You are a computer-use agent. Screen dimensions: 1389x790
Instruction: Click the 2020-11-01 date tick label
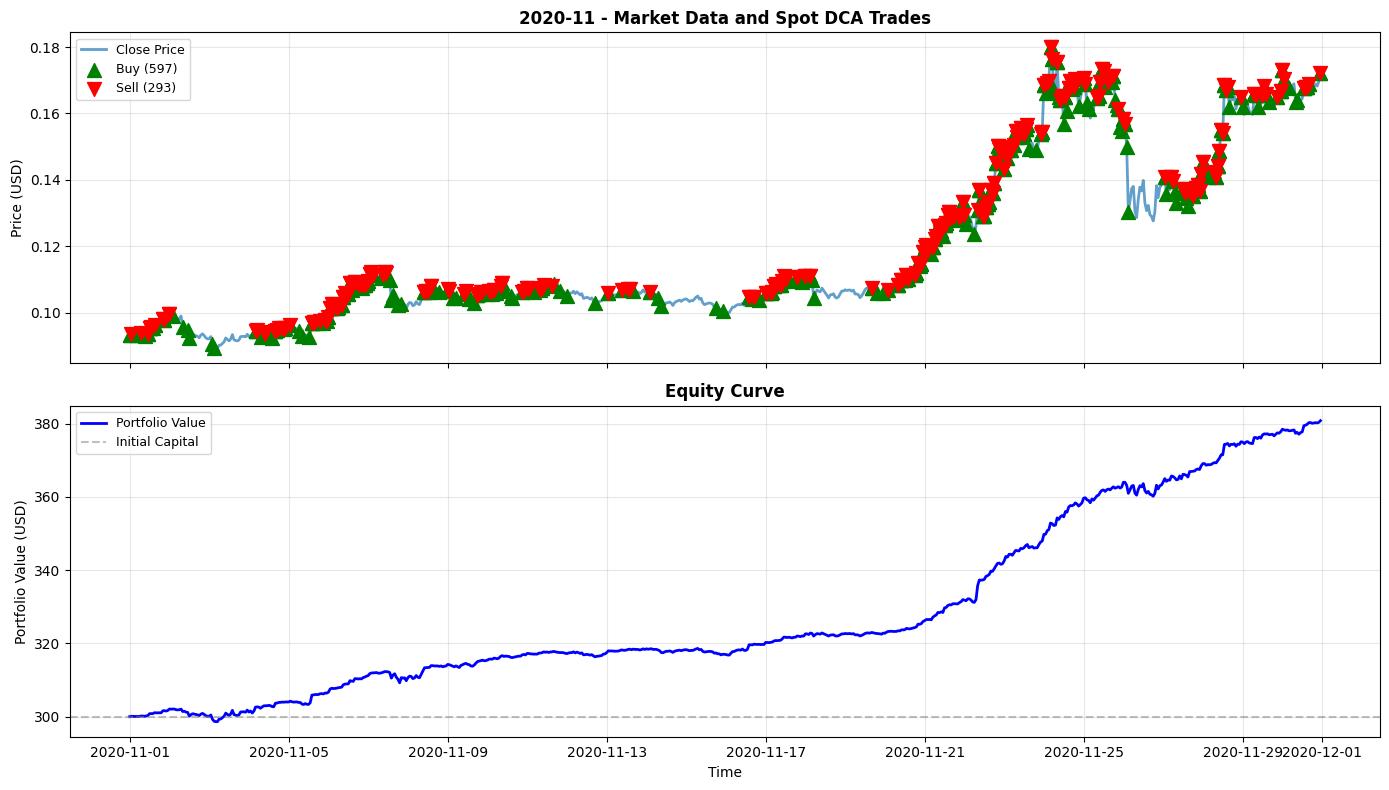(130, 752)
